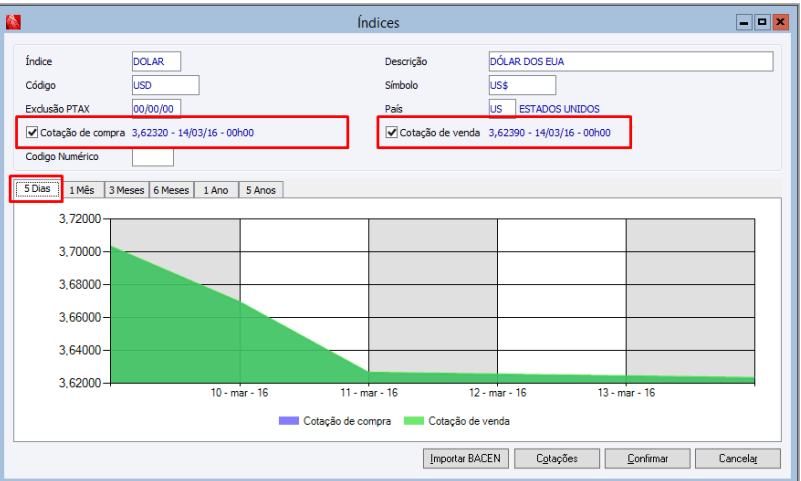Click the Exclusão PTAX date field

tap(156, 109)
